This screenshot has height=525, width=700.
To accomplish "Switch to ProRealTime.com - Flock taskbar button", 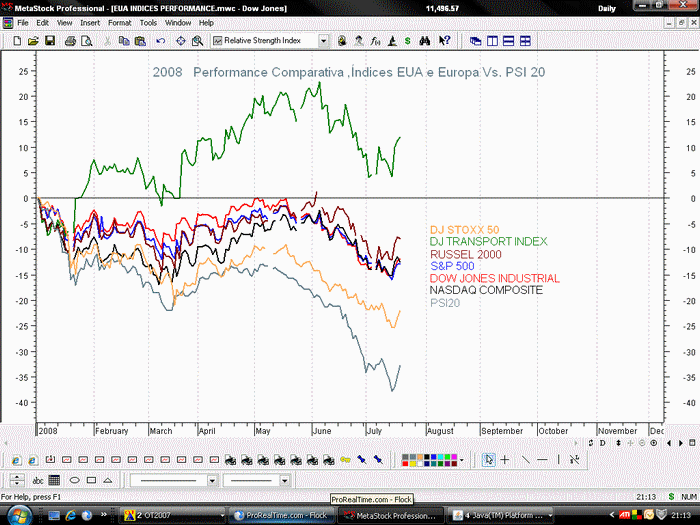I will tap(282, 516).
